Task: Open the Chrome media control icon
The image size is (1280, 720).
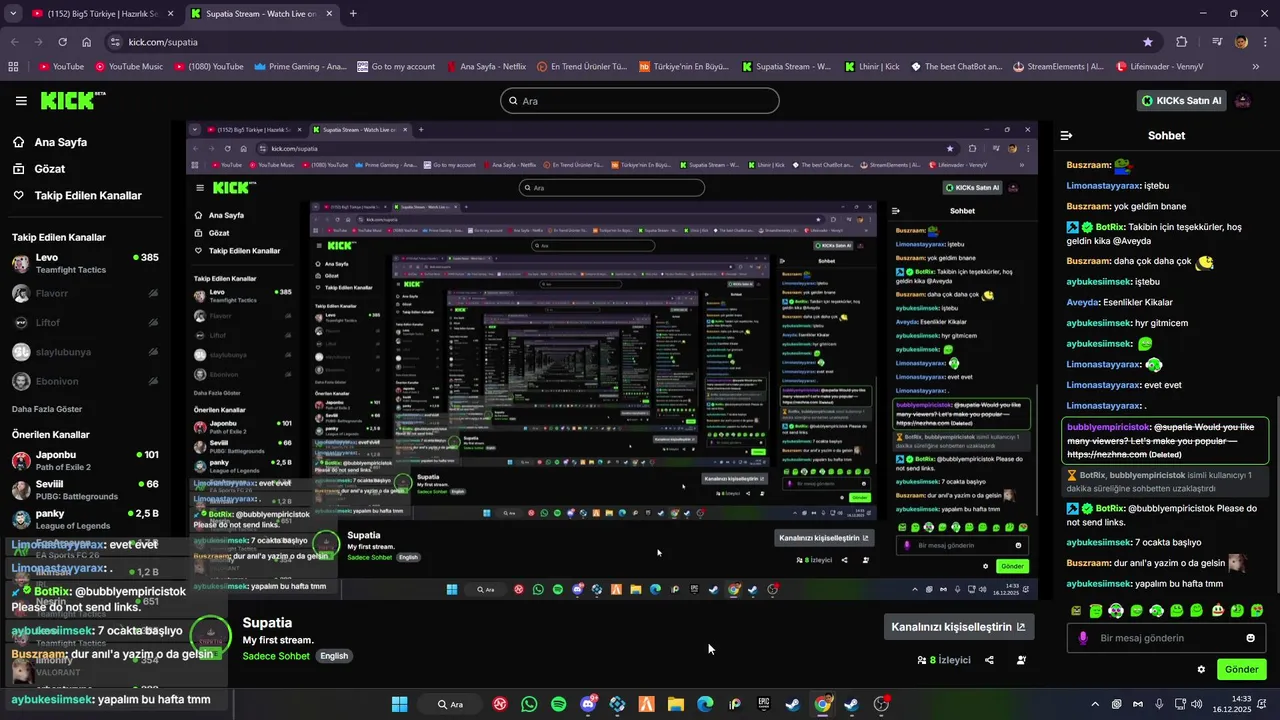Action: (x=1217, y=42)
